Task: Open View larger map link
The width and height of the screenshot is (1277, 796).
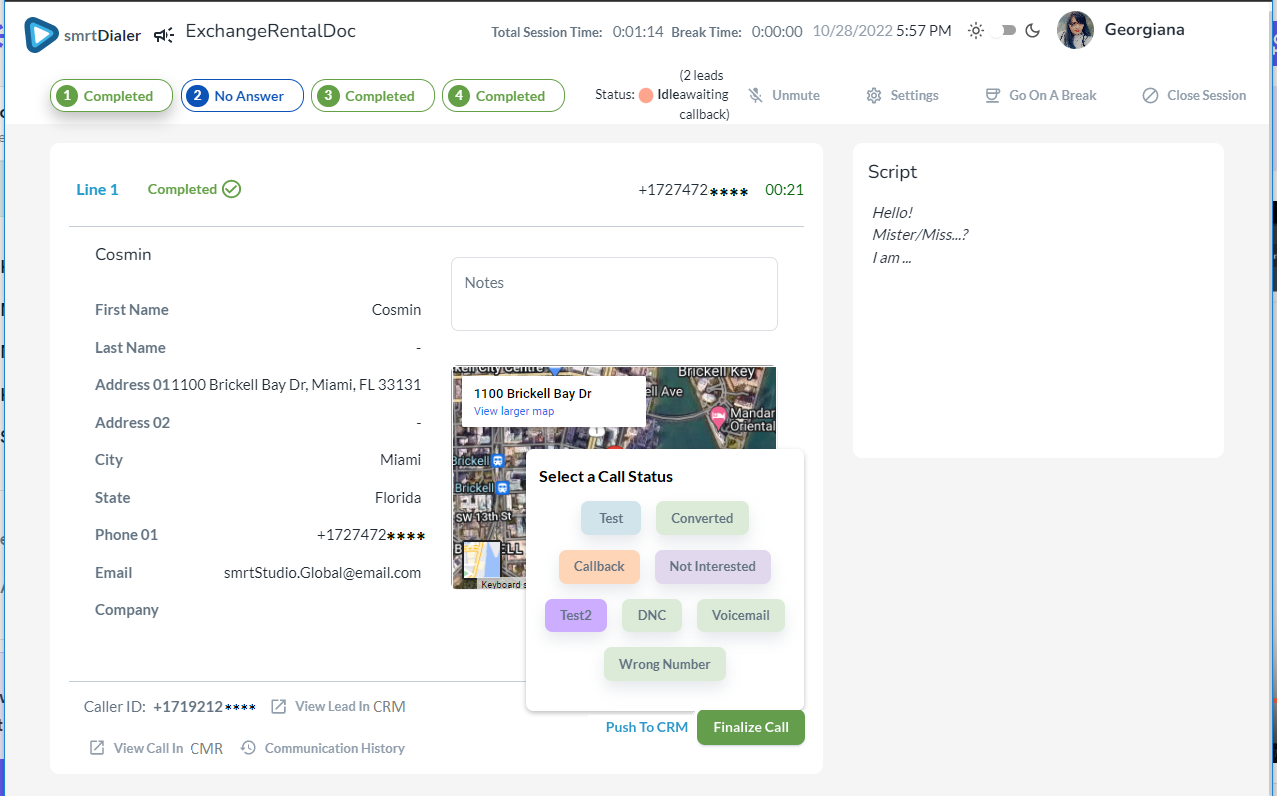Action: 514,411
